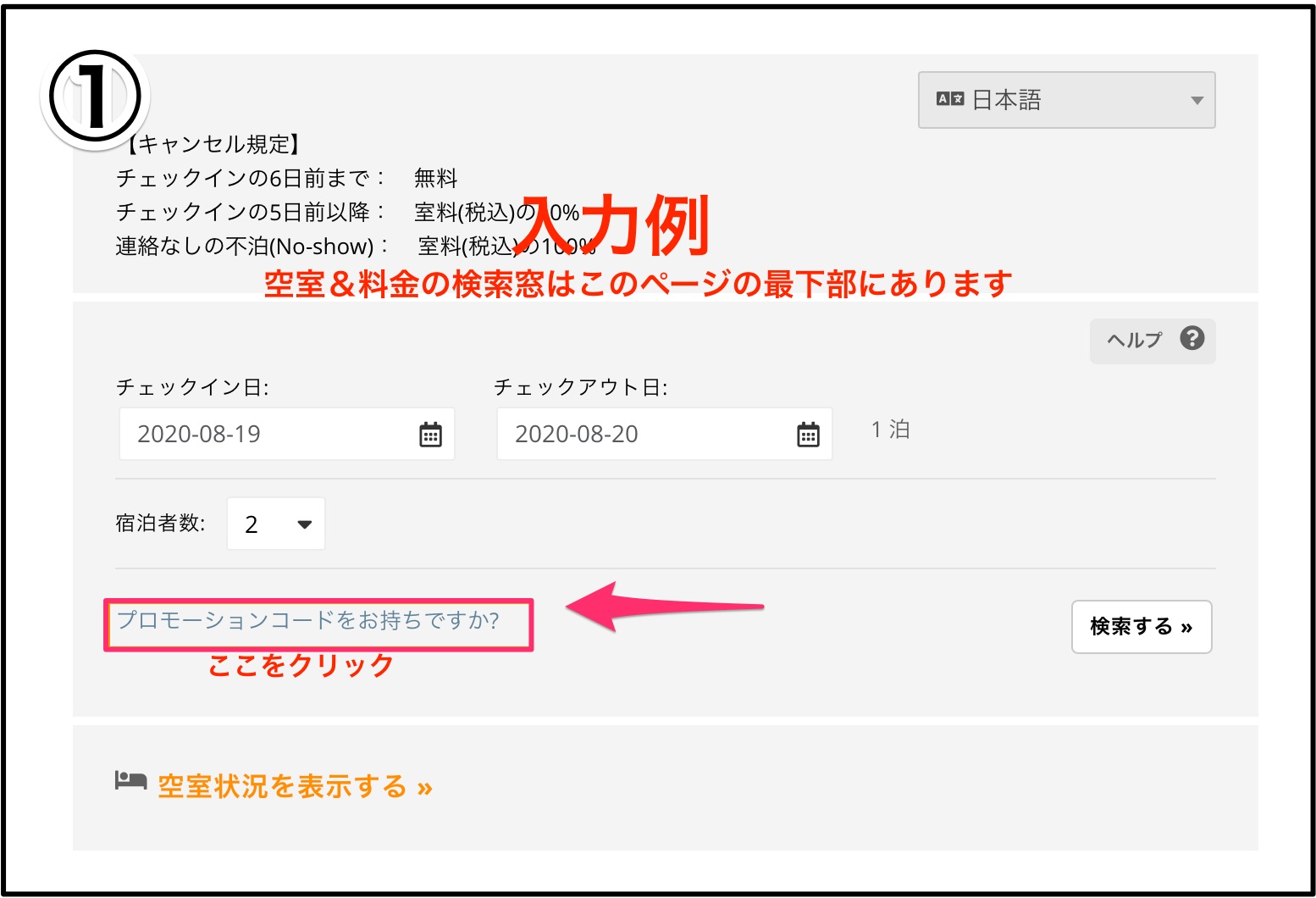Click the circled number 1 badge

coord(94,97)
